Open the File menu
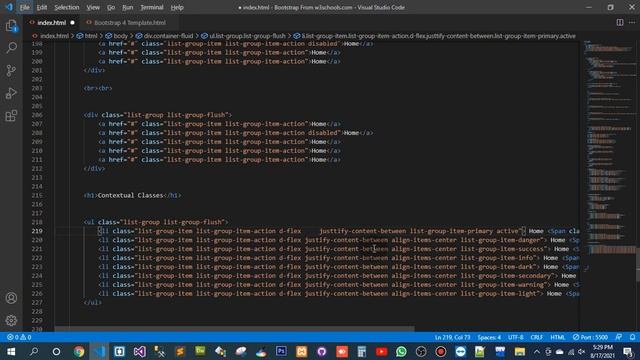 (x=24, y=7)
